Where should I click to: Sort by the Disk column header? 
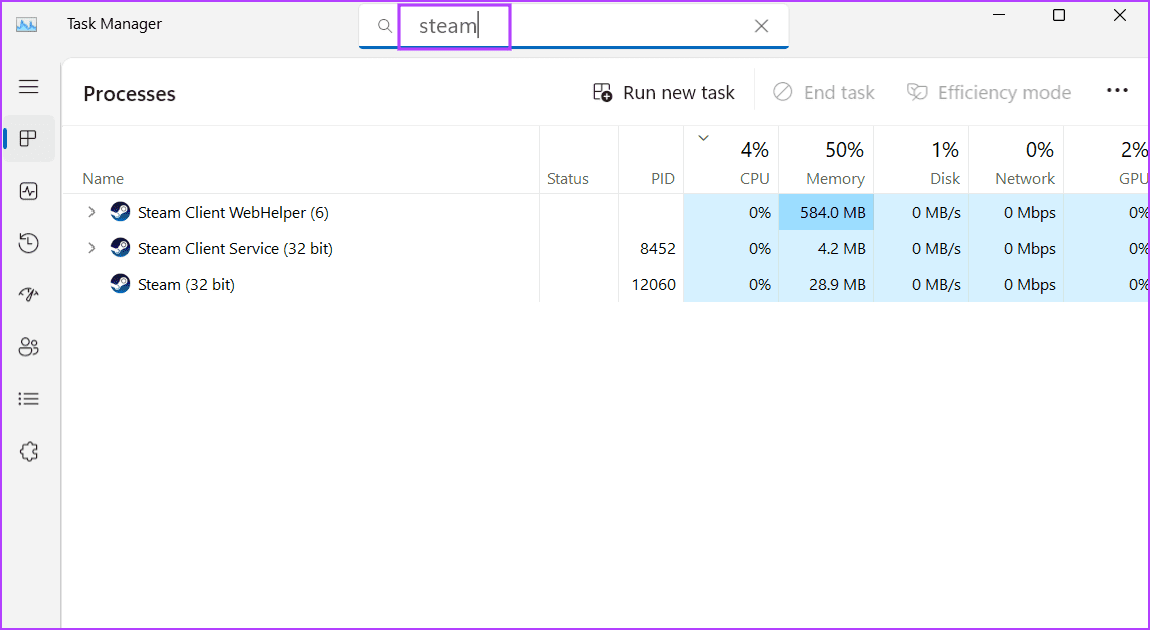point(921,160)
